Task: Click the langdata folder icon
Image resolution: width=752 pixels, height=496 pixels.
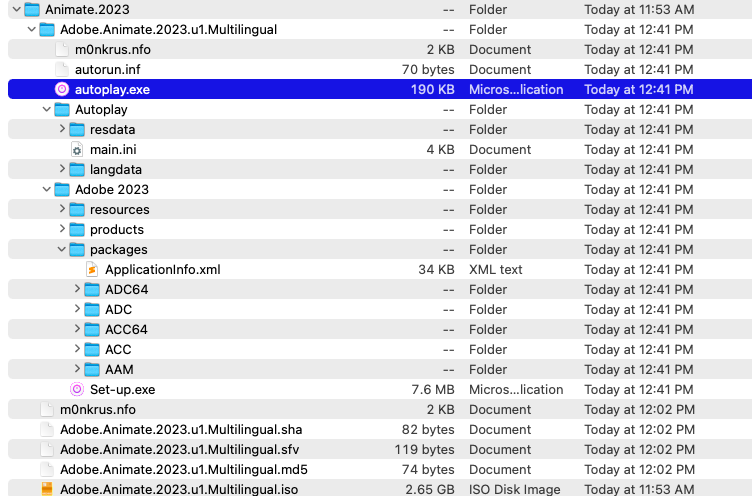Action: [x=77, y=169]
